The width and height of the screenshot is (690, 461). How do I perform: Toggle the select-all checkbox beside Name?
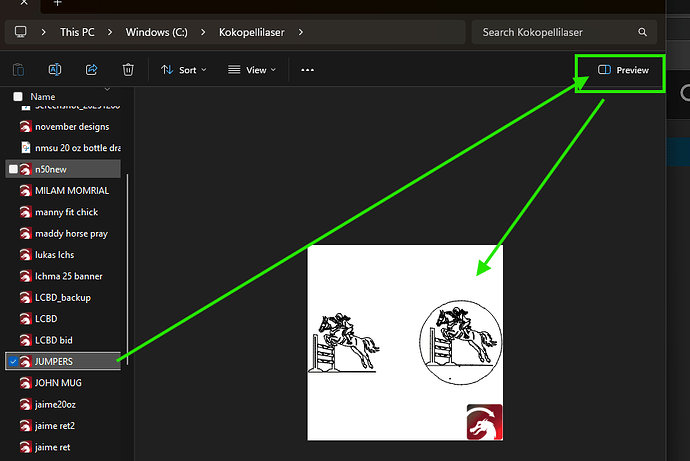18,97
